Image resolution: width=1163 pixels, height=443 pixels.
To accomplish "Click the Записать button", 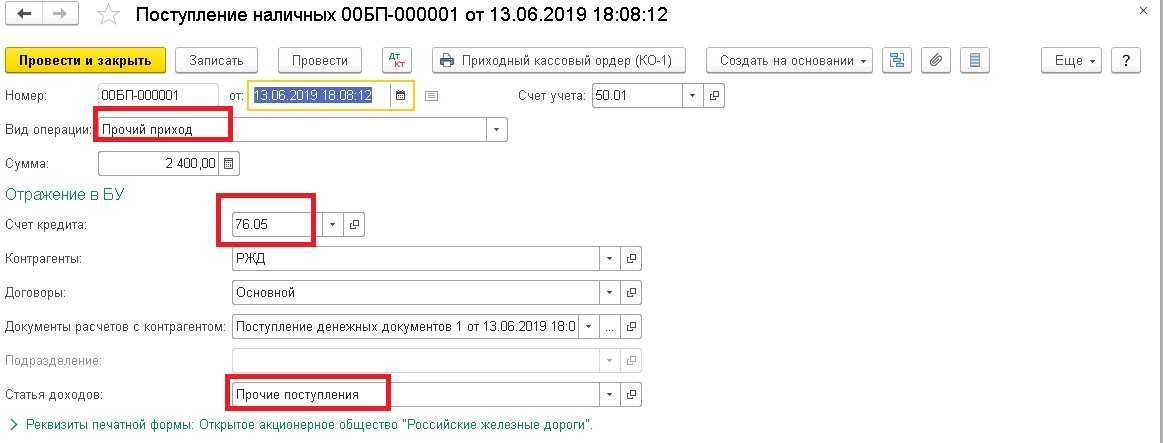I will click(216, 61).
